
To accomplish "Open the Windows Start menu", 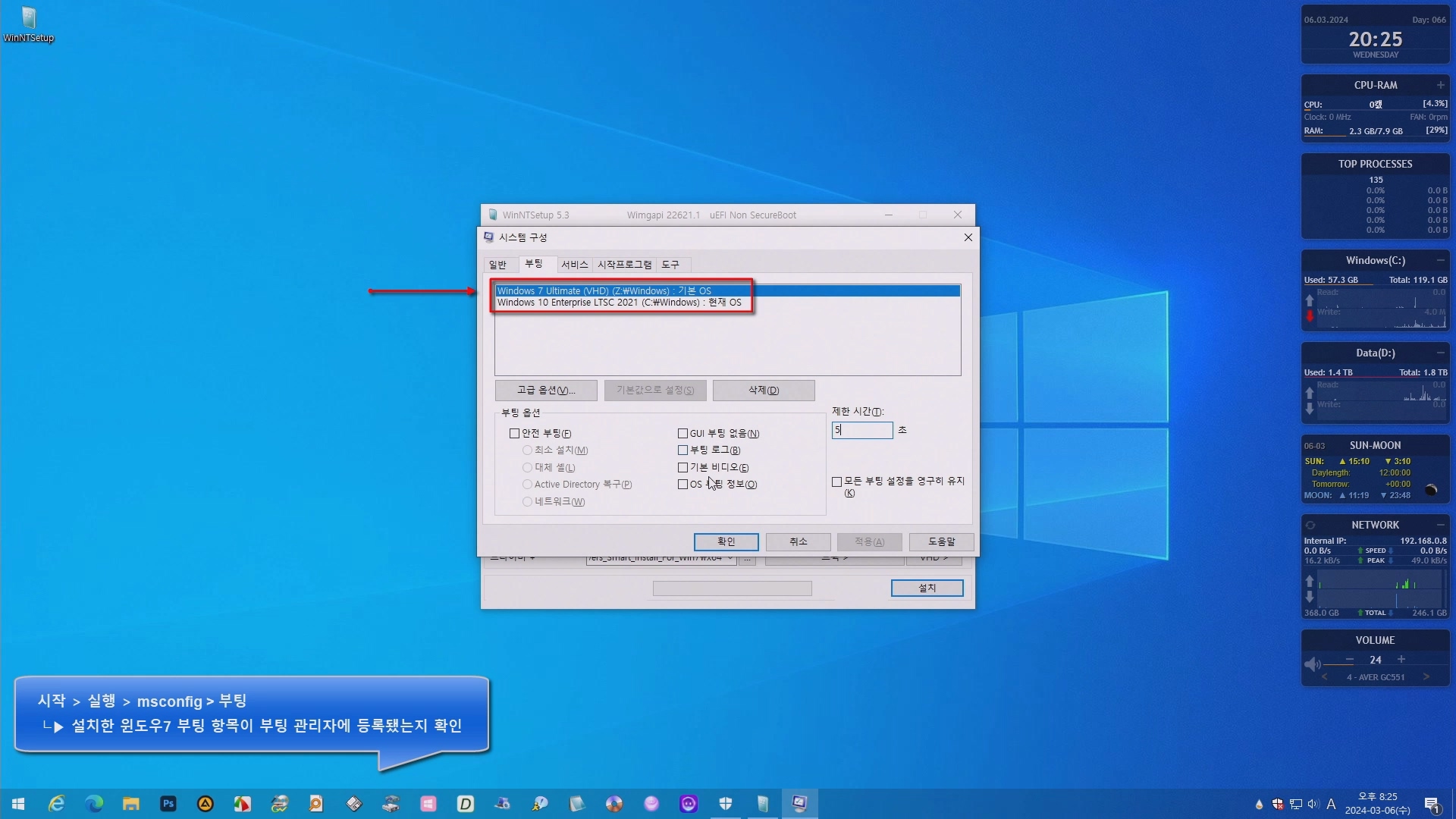I will point(18,804).
